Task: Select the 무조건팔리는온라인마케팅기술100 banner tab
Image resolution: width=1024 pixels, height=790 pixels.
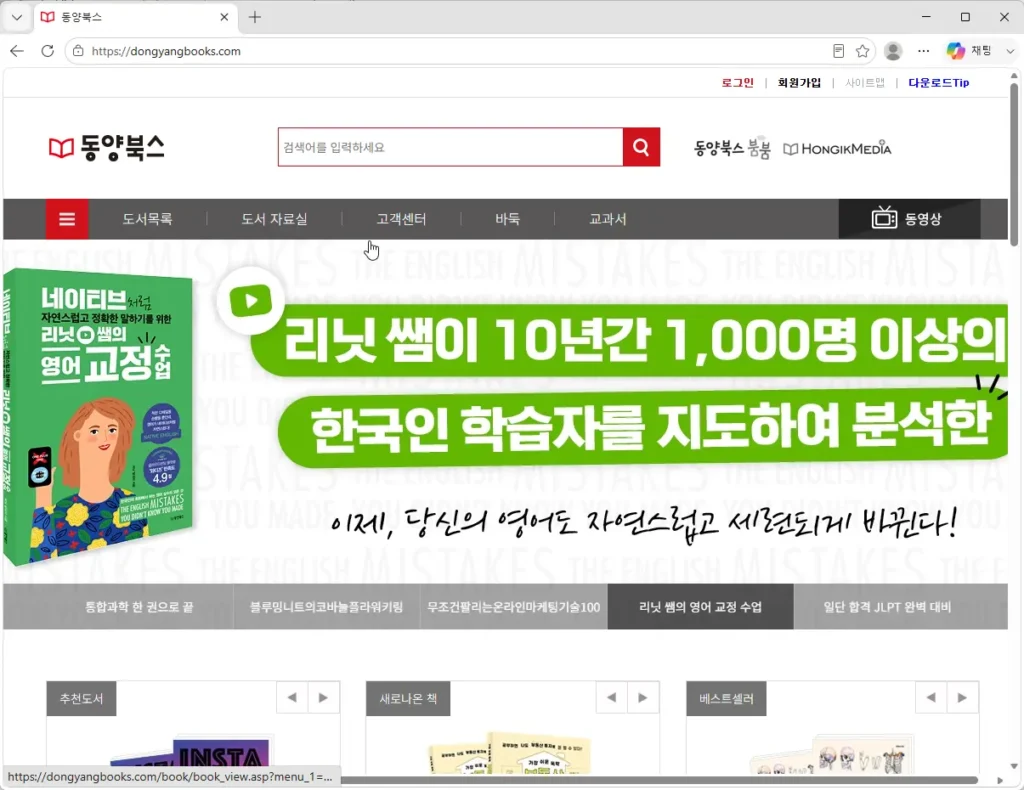Action: point(514,607)
